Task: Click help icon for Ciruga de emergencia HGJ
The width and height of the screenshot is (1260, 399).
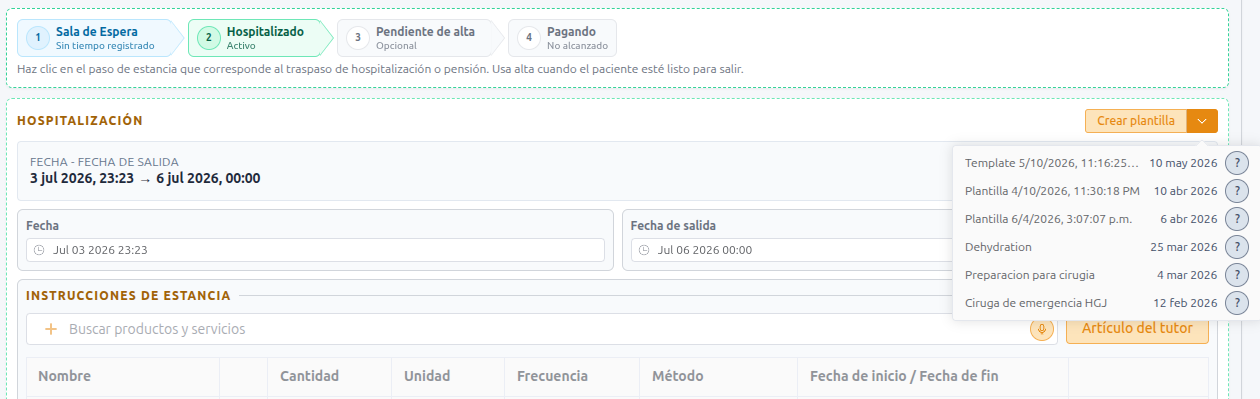Action: (x=1237, y=303)
